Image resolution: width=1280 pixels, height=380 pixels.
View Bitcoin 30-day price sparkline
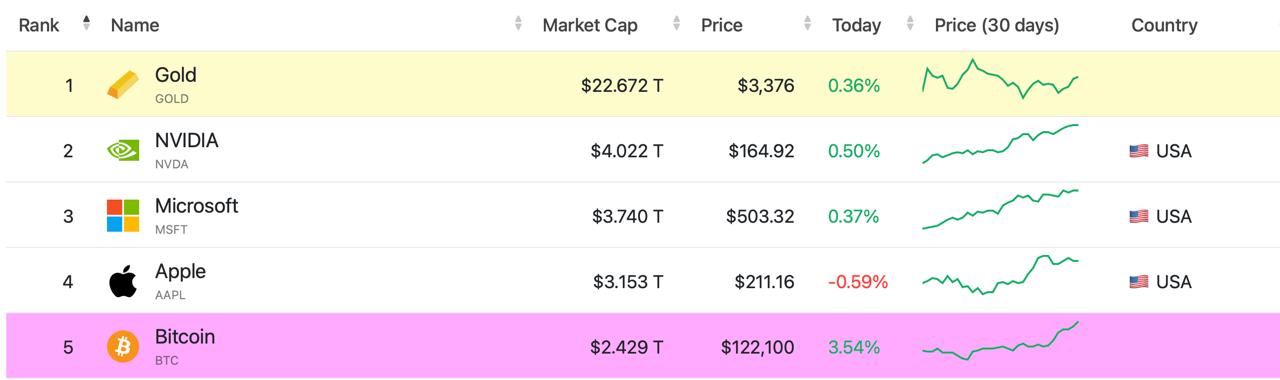pos(1000,341)
